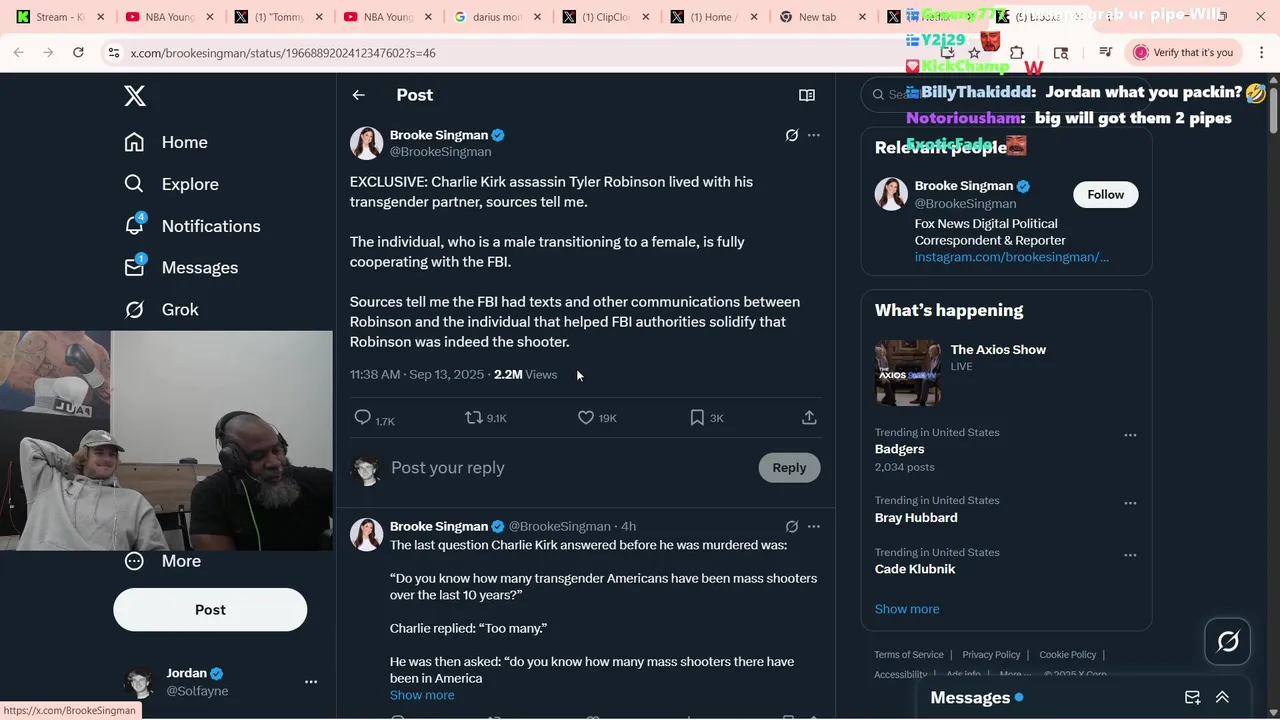Viewport: 1280px width, 720px height.
Task: Open more options on the 4h reply post
Action: pos(814,526)
